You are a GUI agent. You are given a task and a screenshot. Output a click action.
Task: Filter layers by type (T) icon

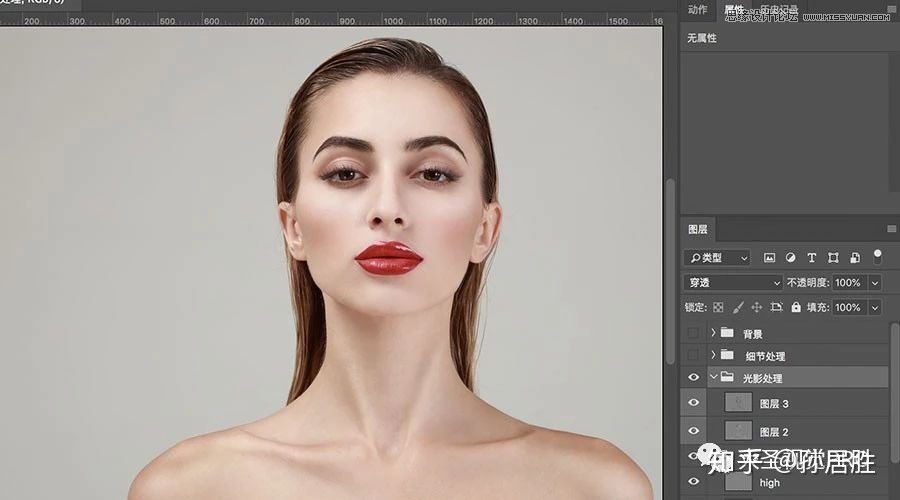coord(811,258)
